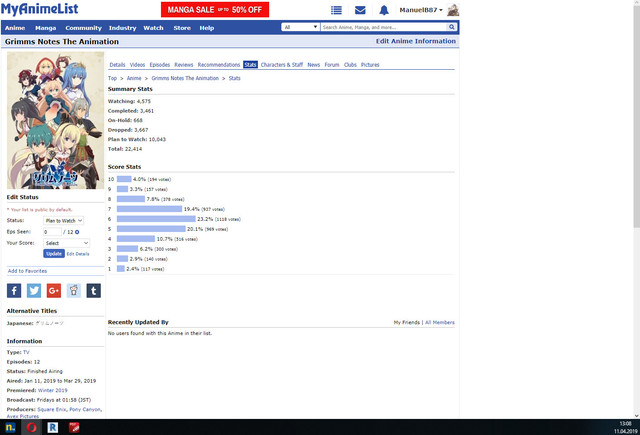Screen dimensions: 640x435
Task: Click the Anime breadcrumb link
Action: [x=134, y=78]
